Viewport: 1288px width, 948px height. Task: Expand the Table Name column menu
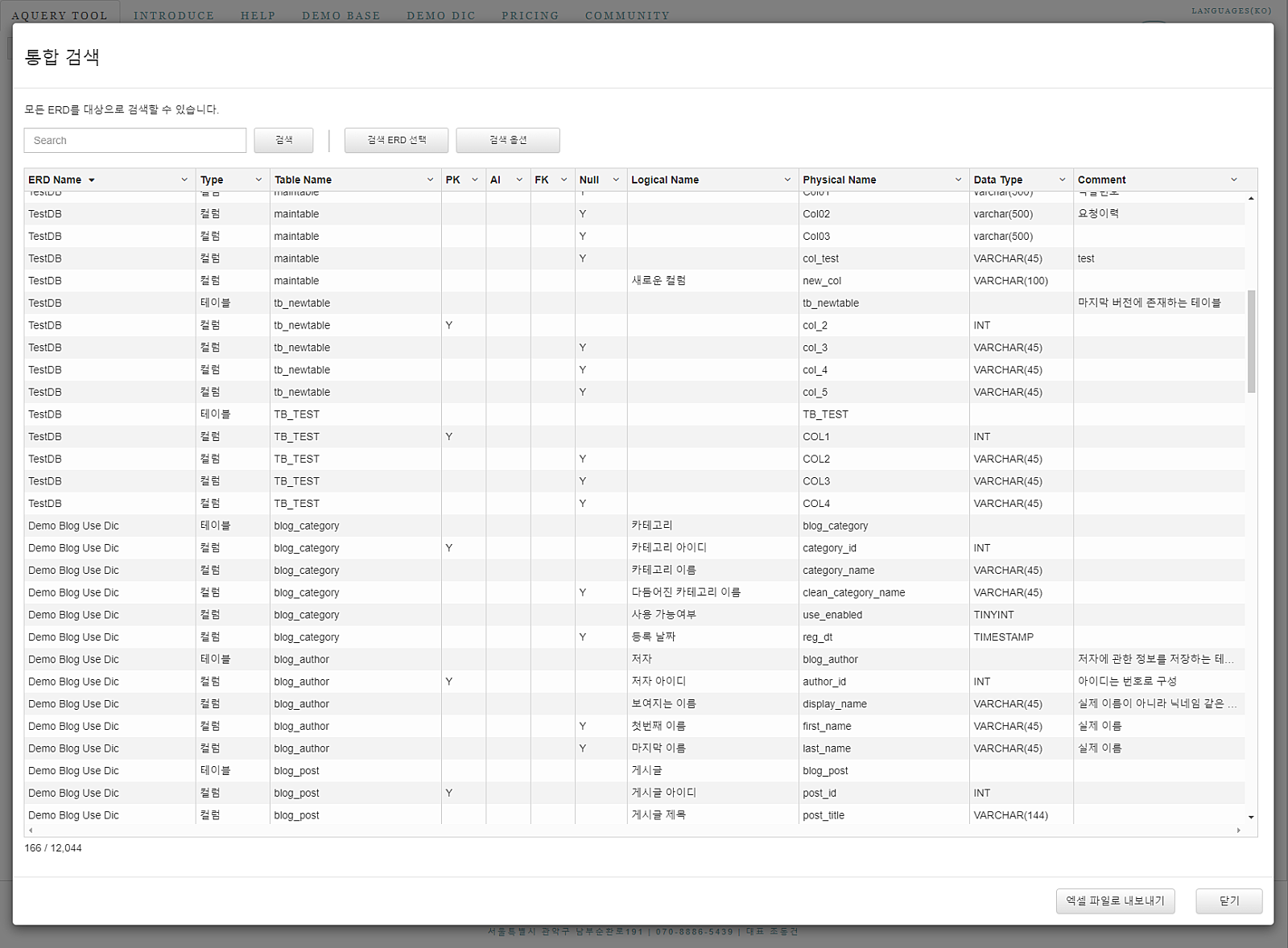[x=430, y=180]
